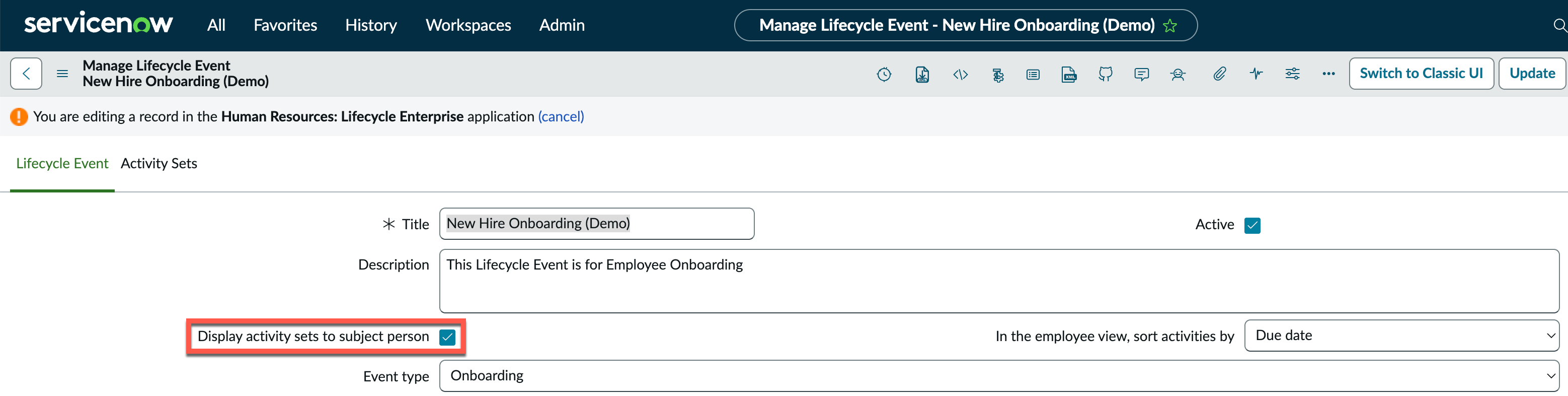Open more options ellipsis menu

pos(1328,74)
